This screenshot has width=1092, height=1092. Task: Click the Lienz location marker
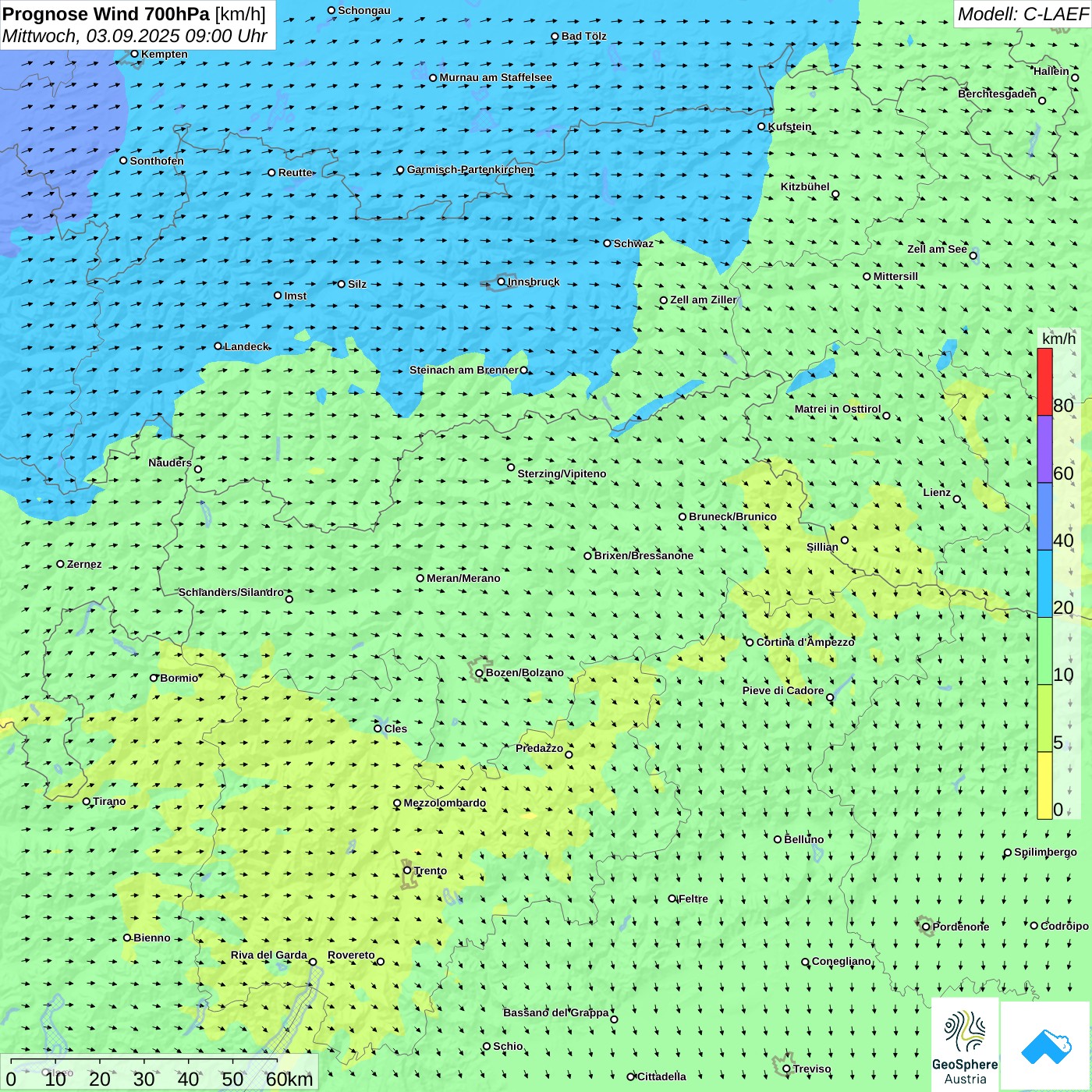(957, 499)
